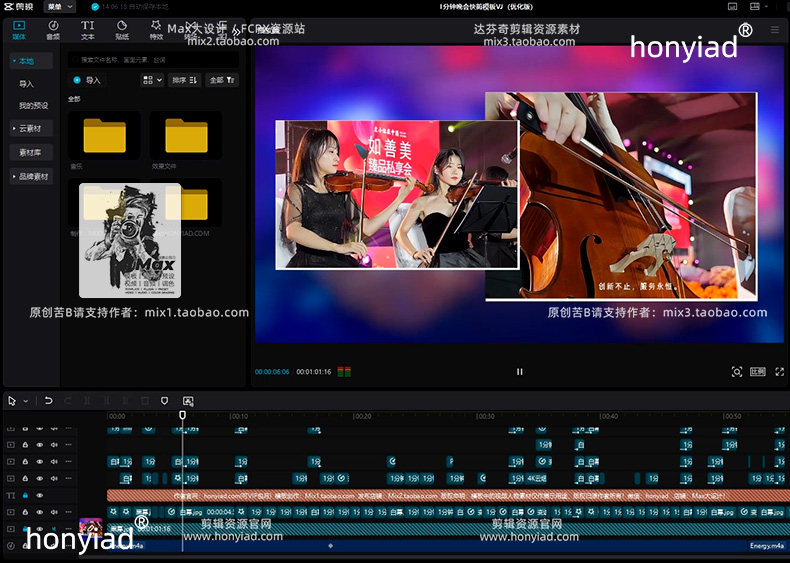790x563 pixels.
Task: Click the 剪映 app logo
Action: (19, 7)
